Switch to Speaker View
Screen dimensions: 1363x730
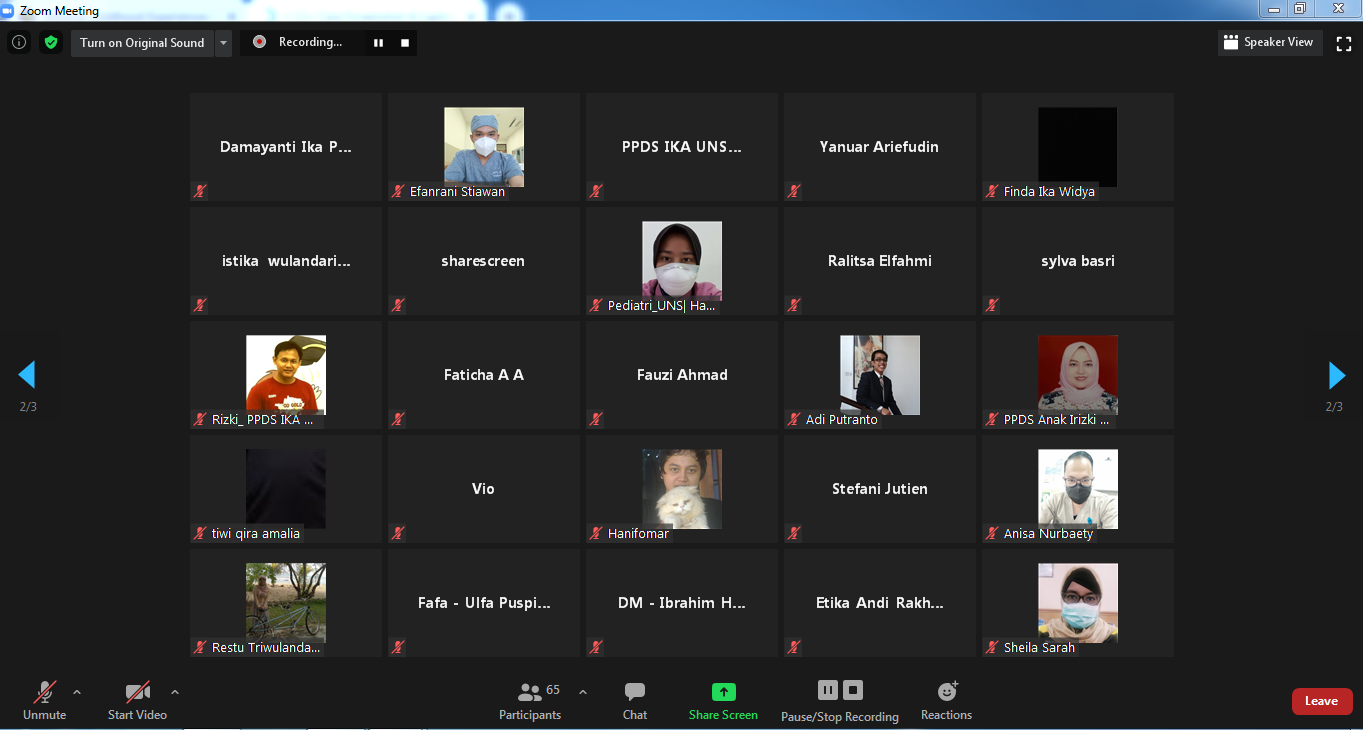[1269, 43]
